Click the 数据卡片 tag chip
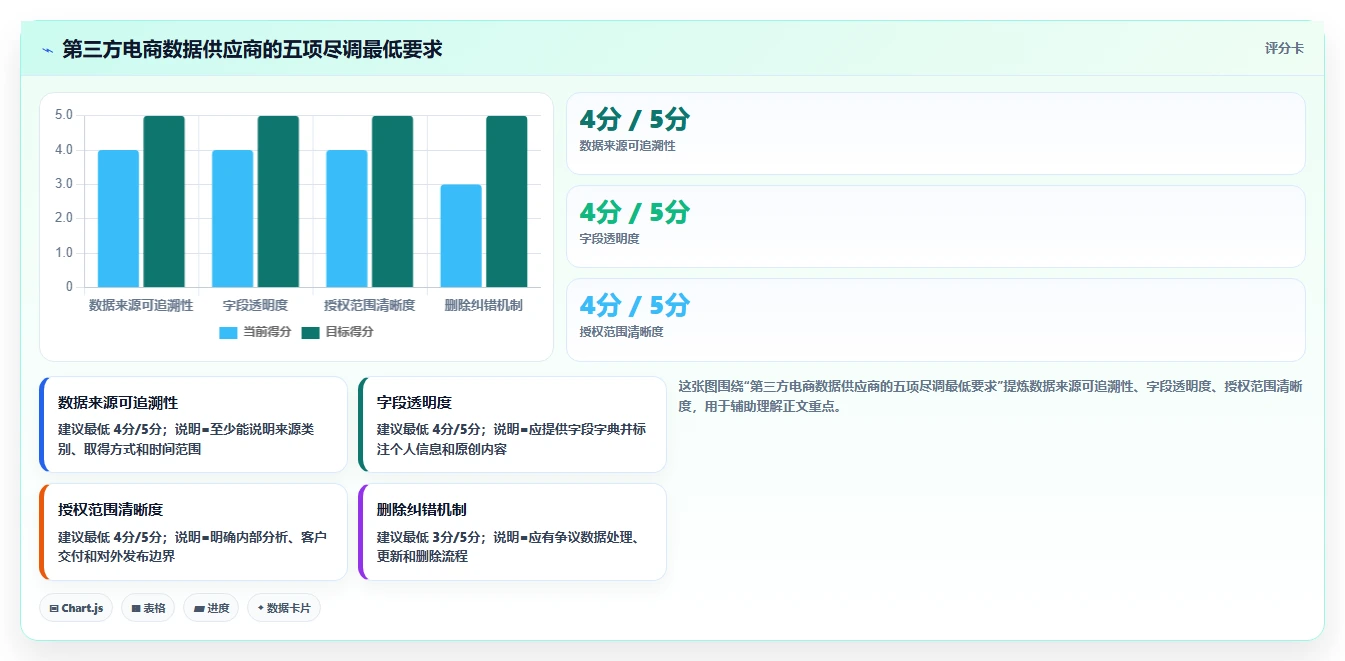 284,608
